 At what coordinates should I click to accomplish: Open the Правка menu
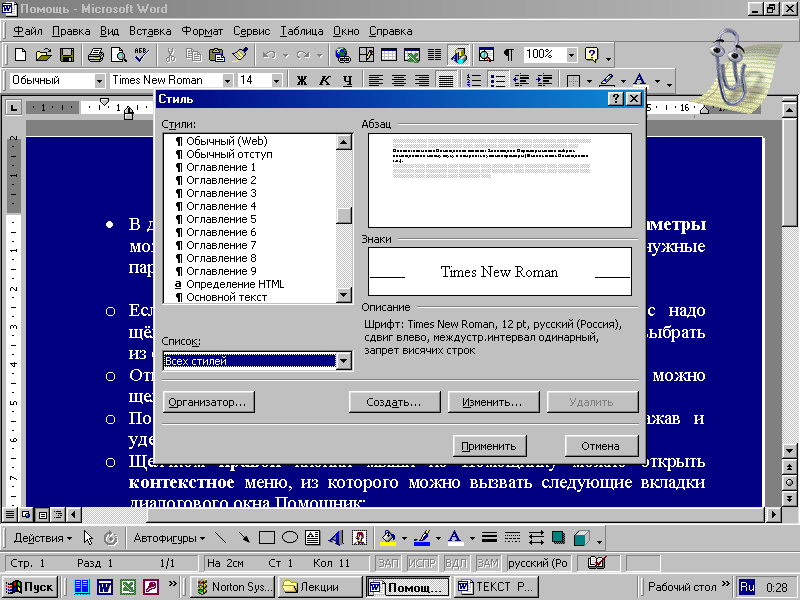[x=71, y=31]
